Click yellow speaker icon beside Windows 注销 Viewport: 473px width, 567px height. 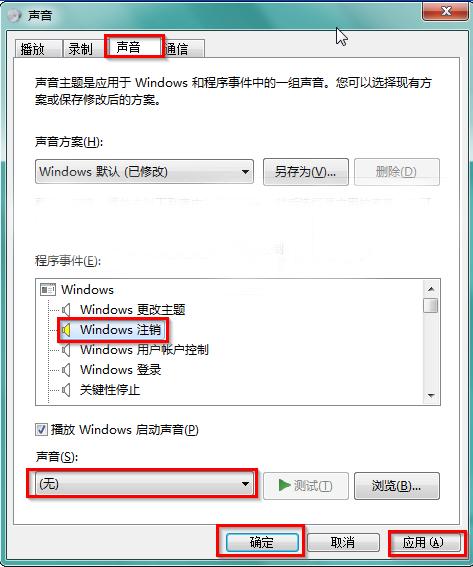66,330
